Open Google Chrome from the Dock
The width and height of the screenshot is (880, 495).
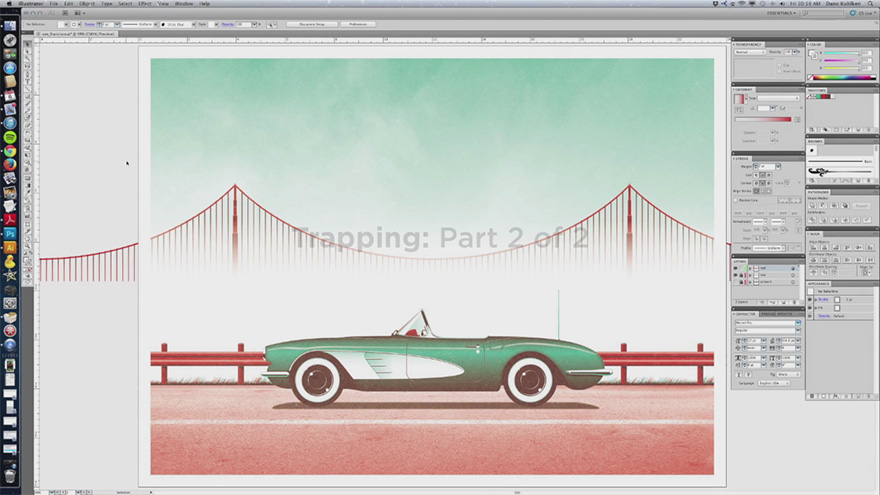point(10,151)
